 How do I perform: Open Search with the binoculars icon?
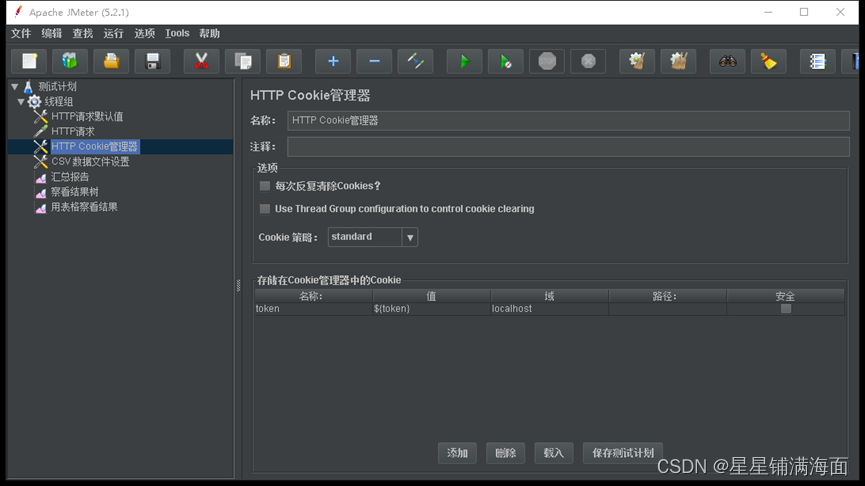(727, 61)
